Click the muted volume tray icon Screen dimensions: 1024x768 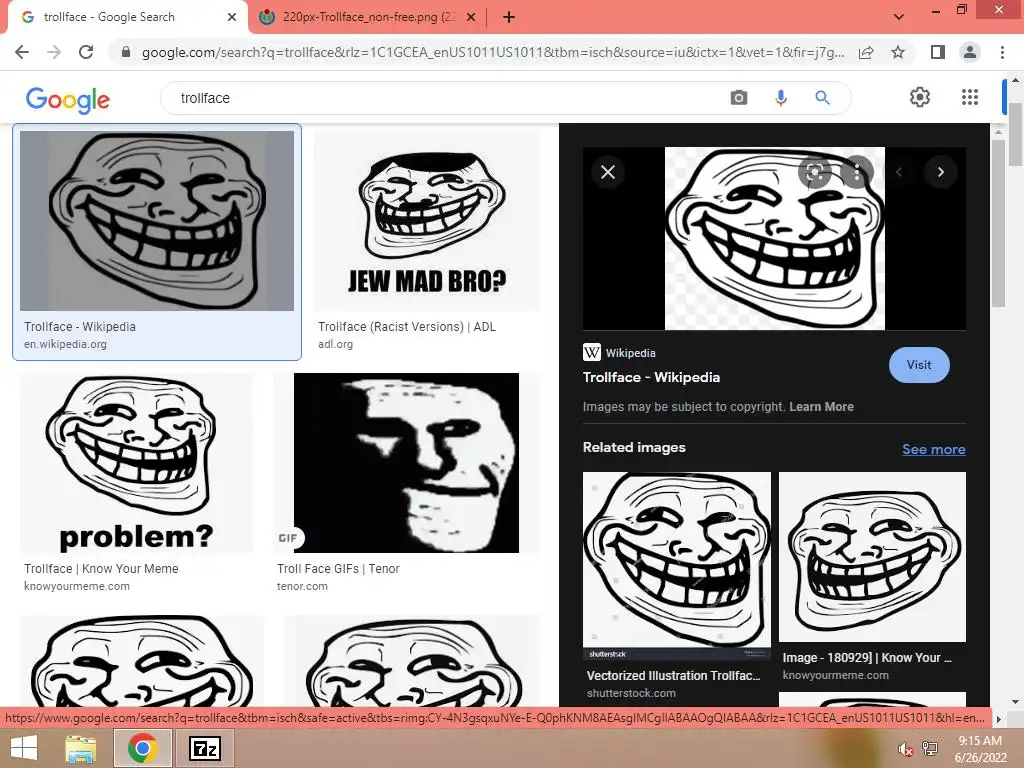point(905,749)
